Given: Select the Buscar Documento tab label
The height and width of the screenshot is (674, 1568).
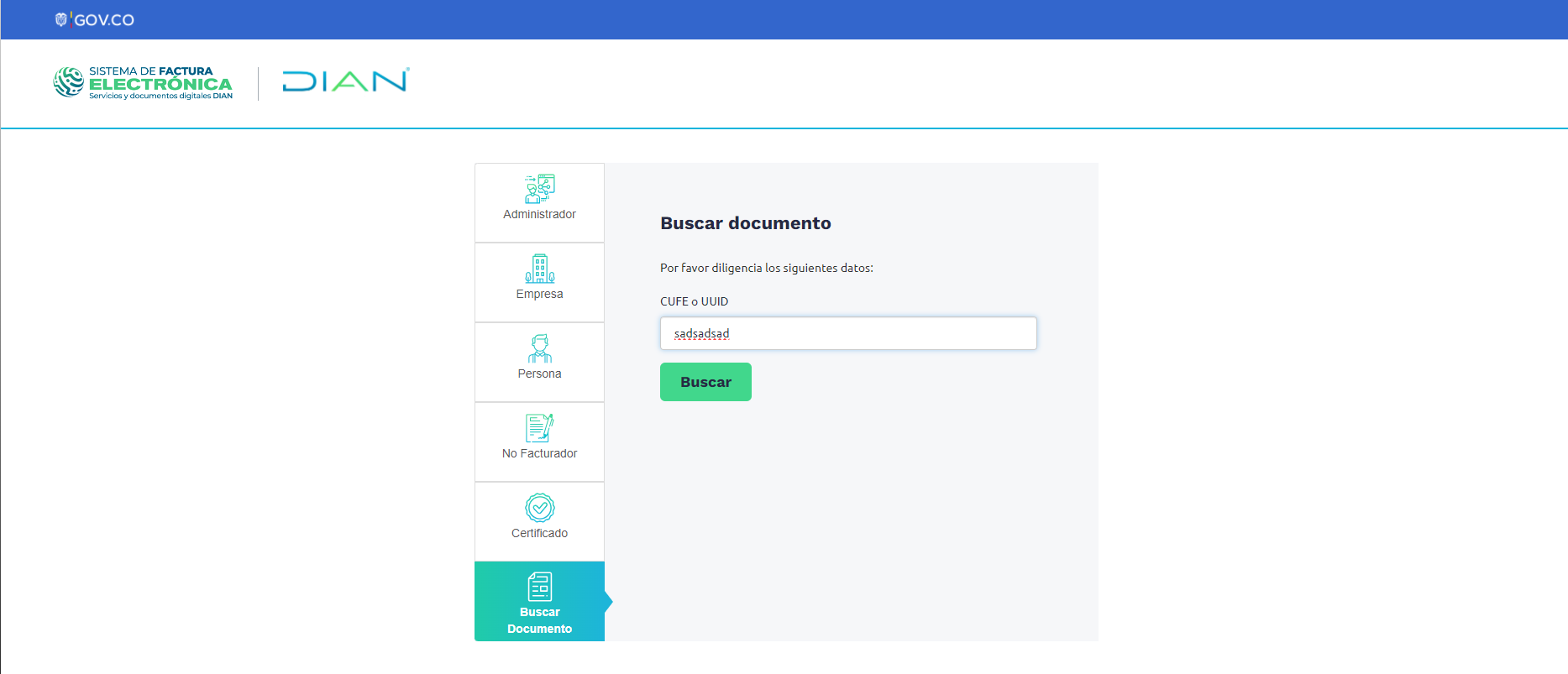Looking at the screenshot, I should tap(539, 620).
